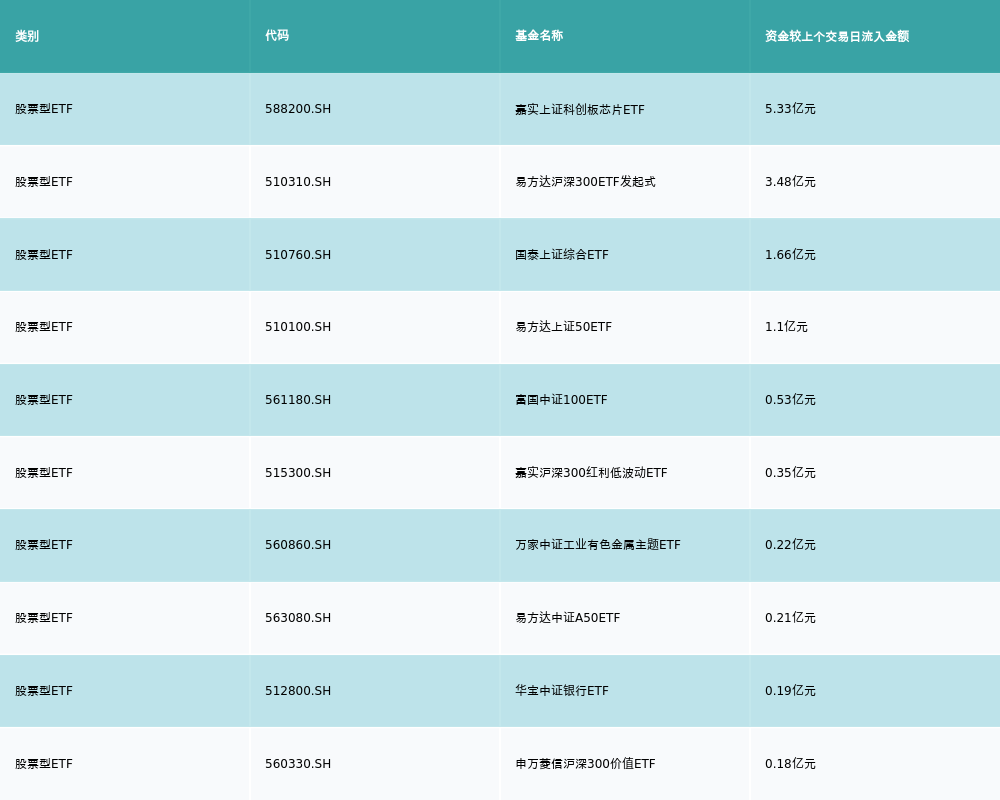This screenshot has height=800, width=1000.
Task: Select code 510760.SH
Action: tap(298, 255)
